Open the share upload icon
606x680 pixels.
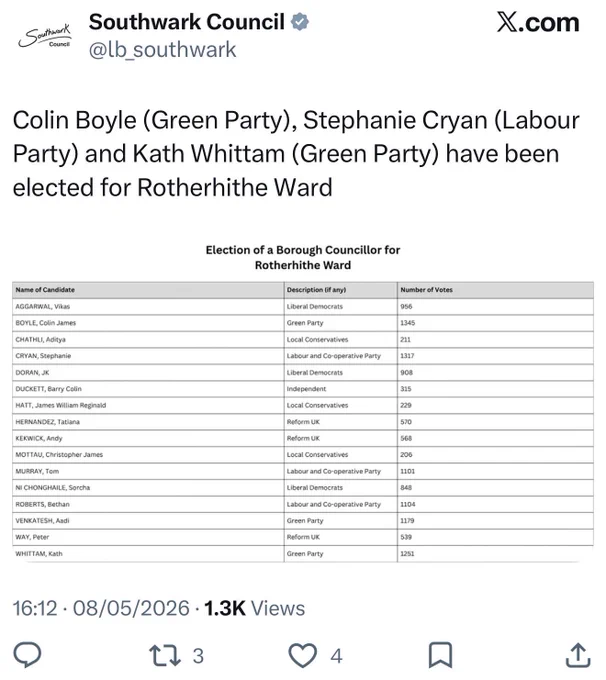[578, 655]
